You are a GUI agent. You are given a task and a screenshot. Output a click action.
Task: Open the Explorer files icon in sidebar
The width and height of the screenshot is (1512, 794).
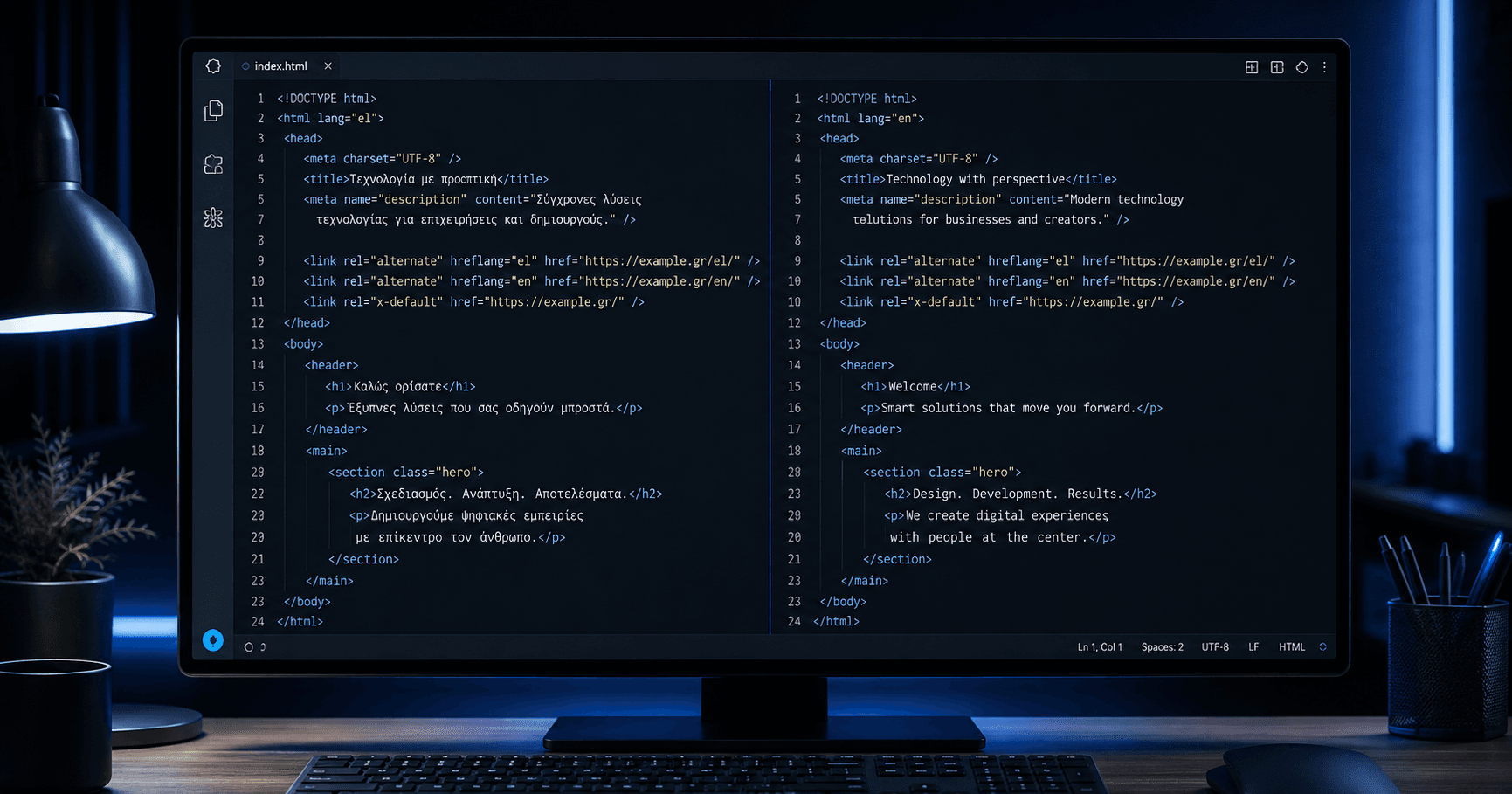pos(213,110)
